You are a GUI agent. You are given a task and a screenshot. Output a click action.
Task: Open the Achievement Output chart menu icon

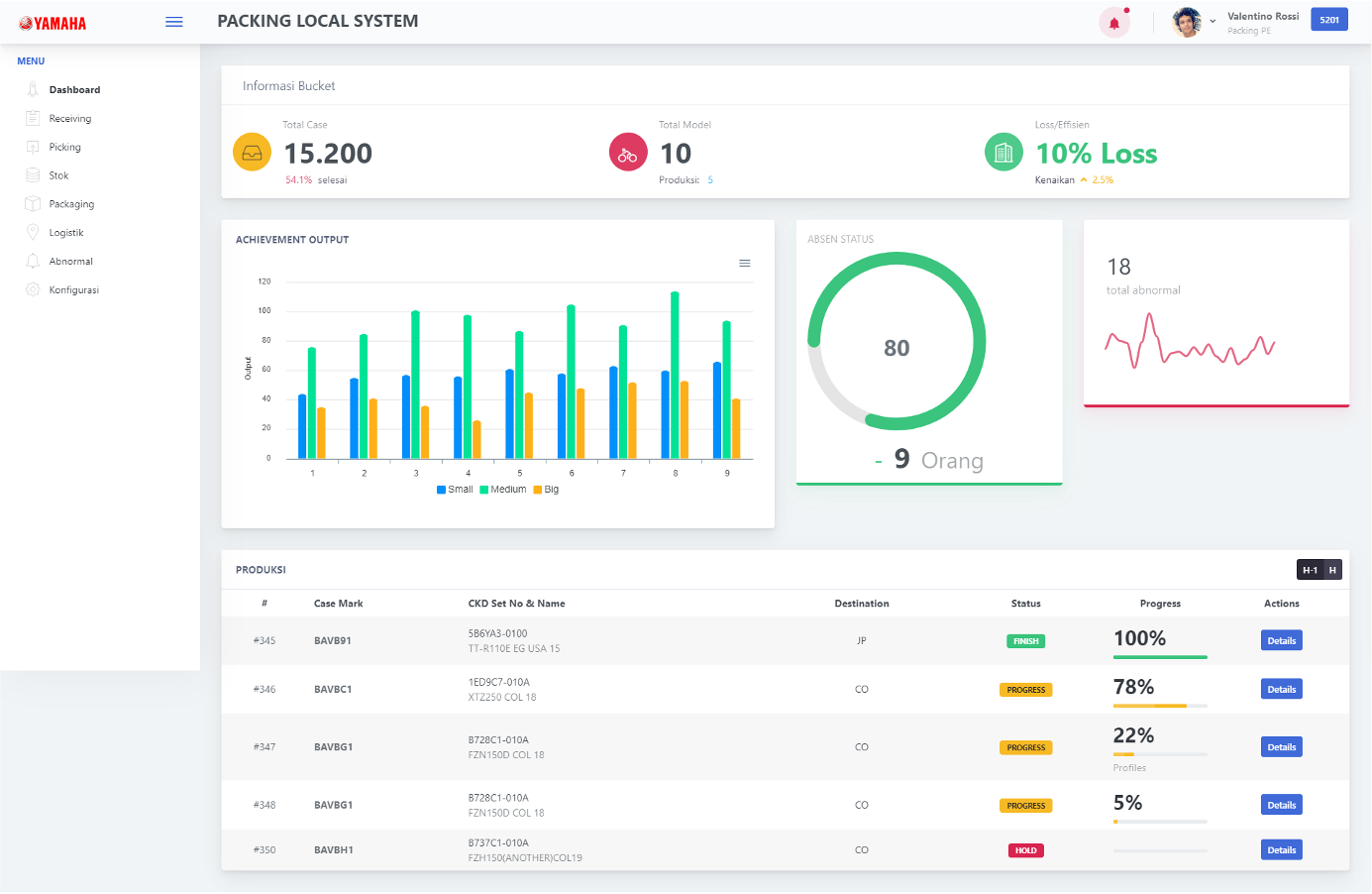(745, 264)
